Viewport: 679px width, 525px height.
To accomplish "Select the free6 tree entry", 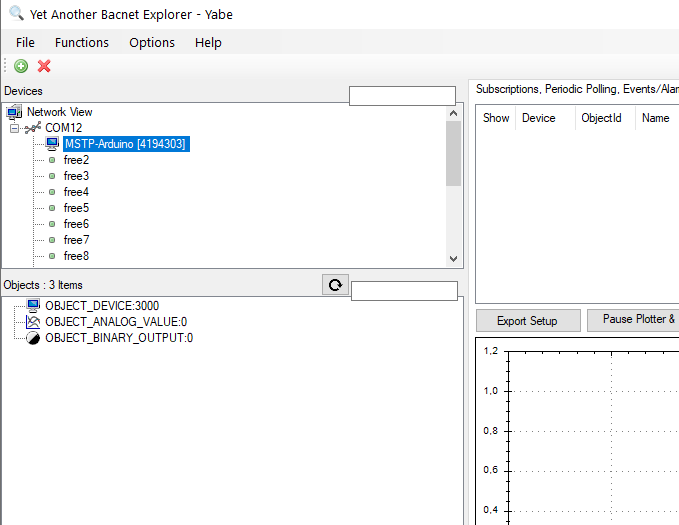I will 76,224.
